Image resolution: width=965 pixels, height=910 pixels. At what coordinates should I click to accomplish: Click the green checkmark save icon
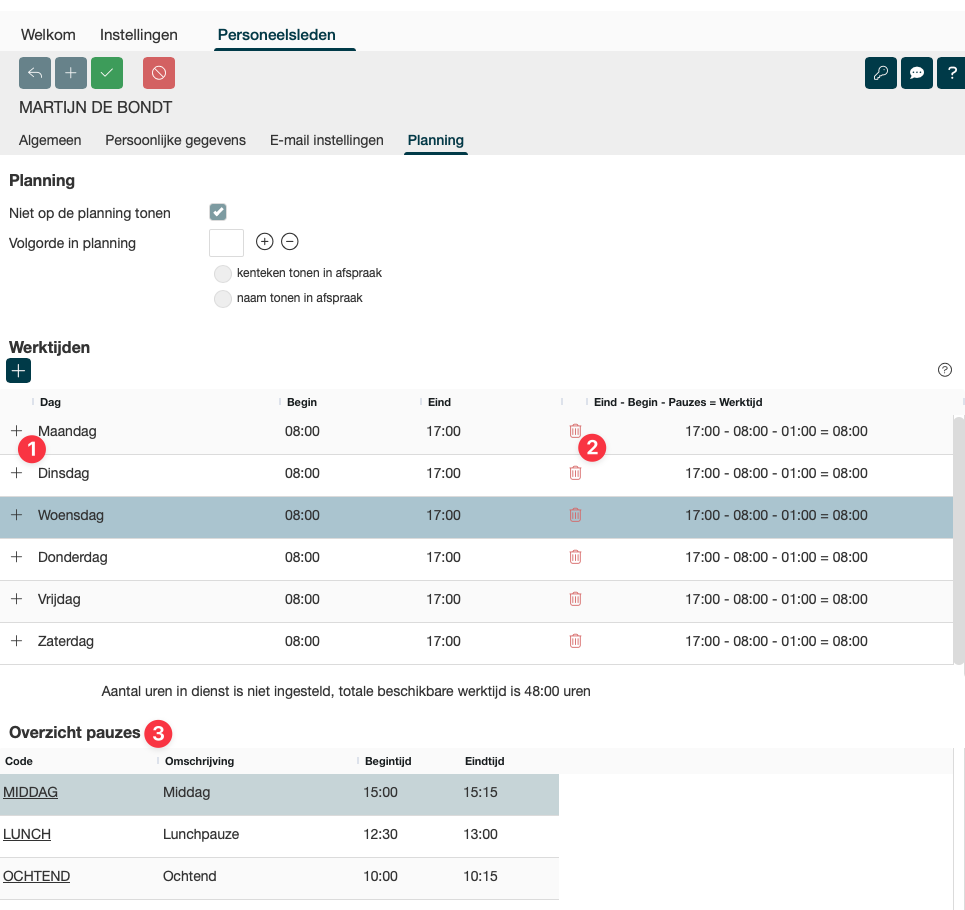(x=107, y=73)
